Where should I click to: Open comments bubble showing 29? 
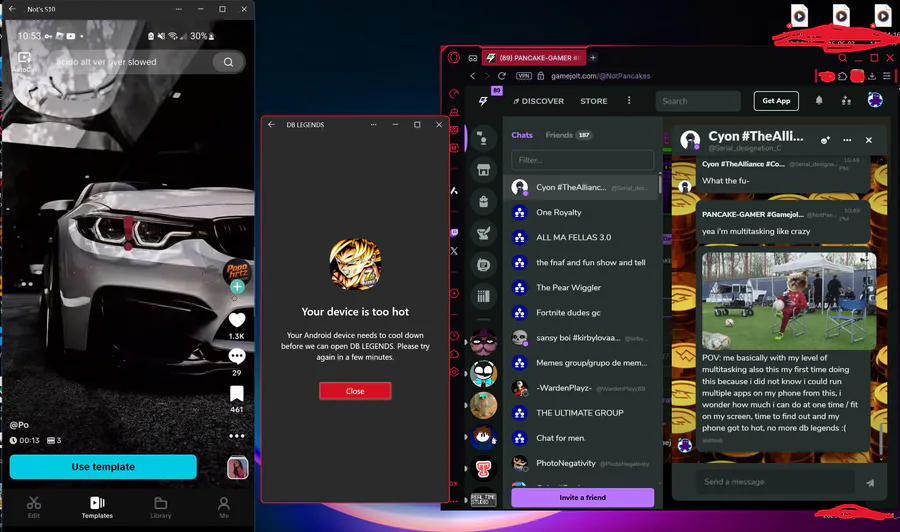pyautogui.click(x=236, y=356)
